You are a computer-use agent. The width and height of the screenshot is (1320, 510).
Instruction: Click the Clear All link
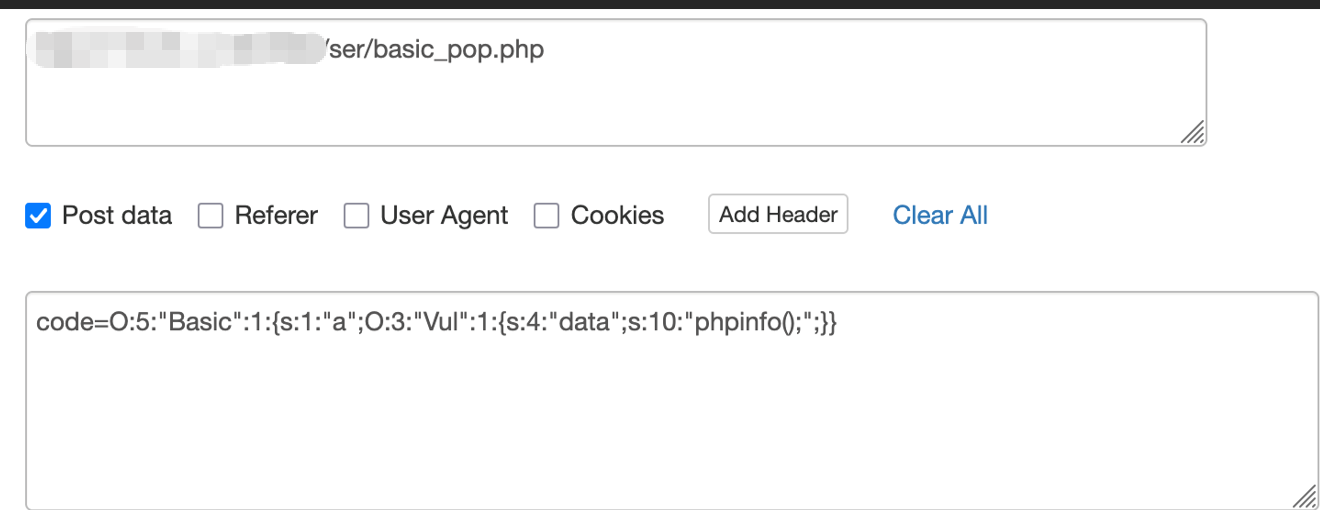click(940, 215)
